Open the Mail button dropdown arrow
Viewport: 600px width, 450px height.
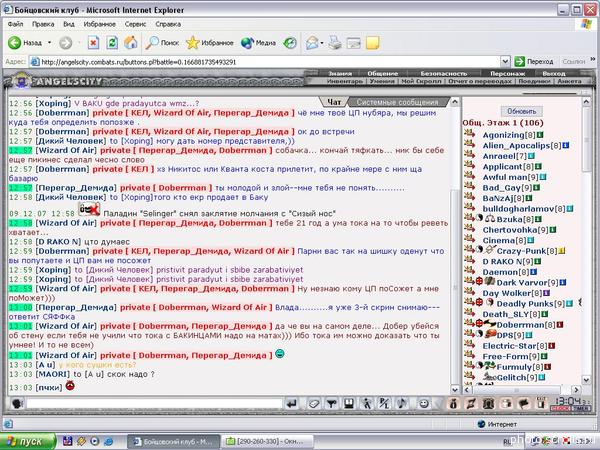tap(322, 42)
